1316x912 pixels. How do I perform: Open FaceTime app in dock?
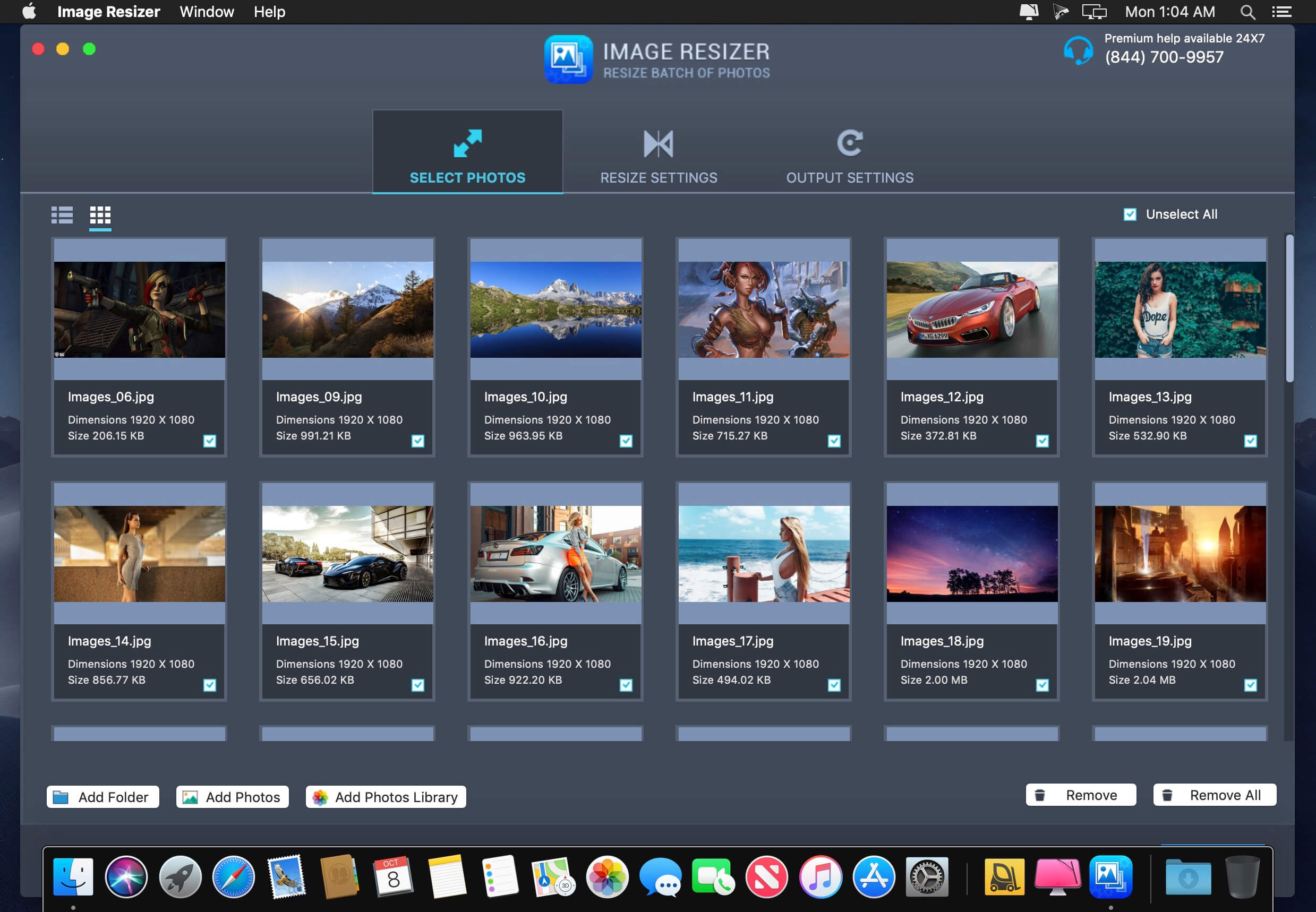(x=713, y=876)
